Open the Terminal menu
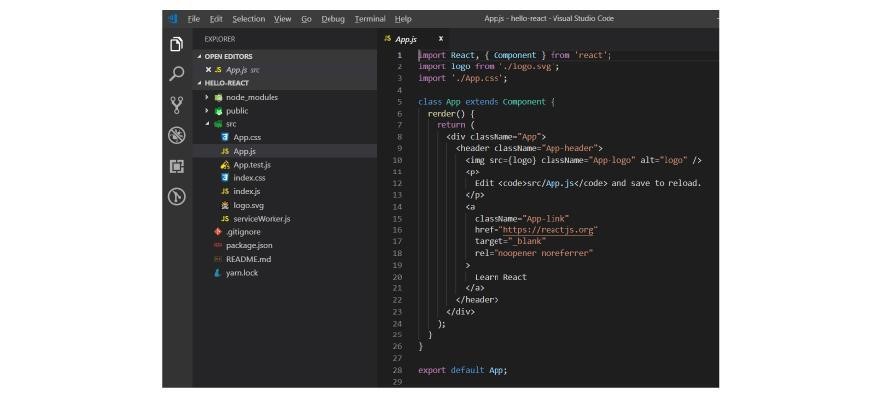The image size is (880, 397). tap(370, 19)
